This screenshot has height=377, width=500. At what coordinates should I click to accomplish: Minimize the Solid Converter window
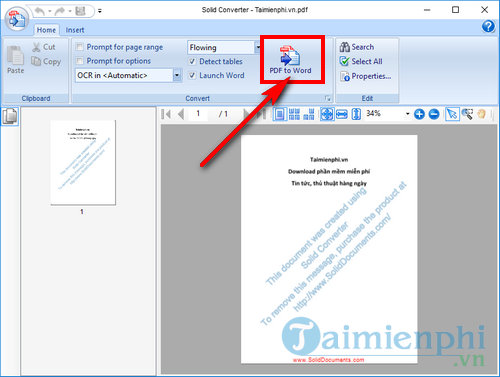427,10
